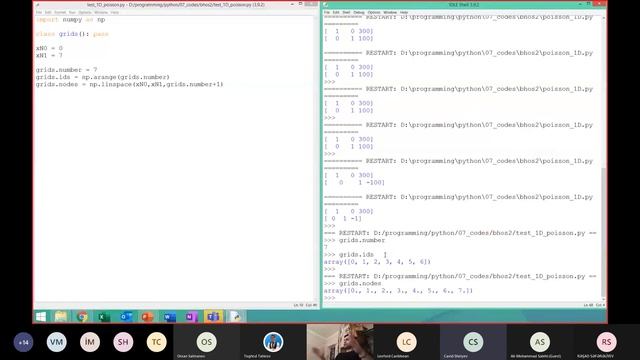
Task: Click the +14 more participants bubble
Action: pos(23,342)
